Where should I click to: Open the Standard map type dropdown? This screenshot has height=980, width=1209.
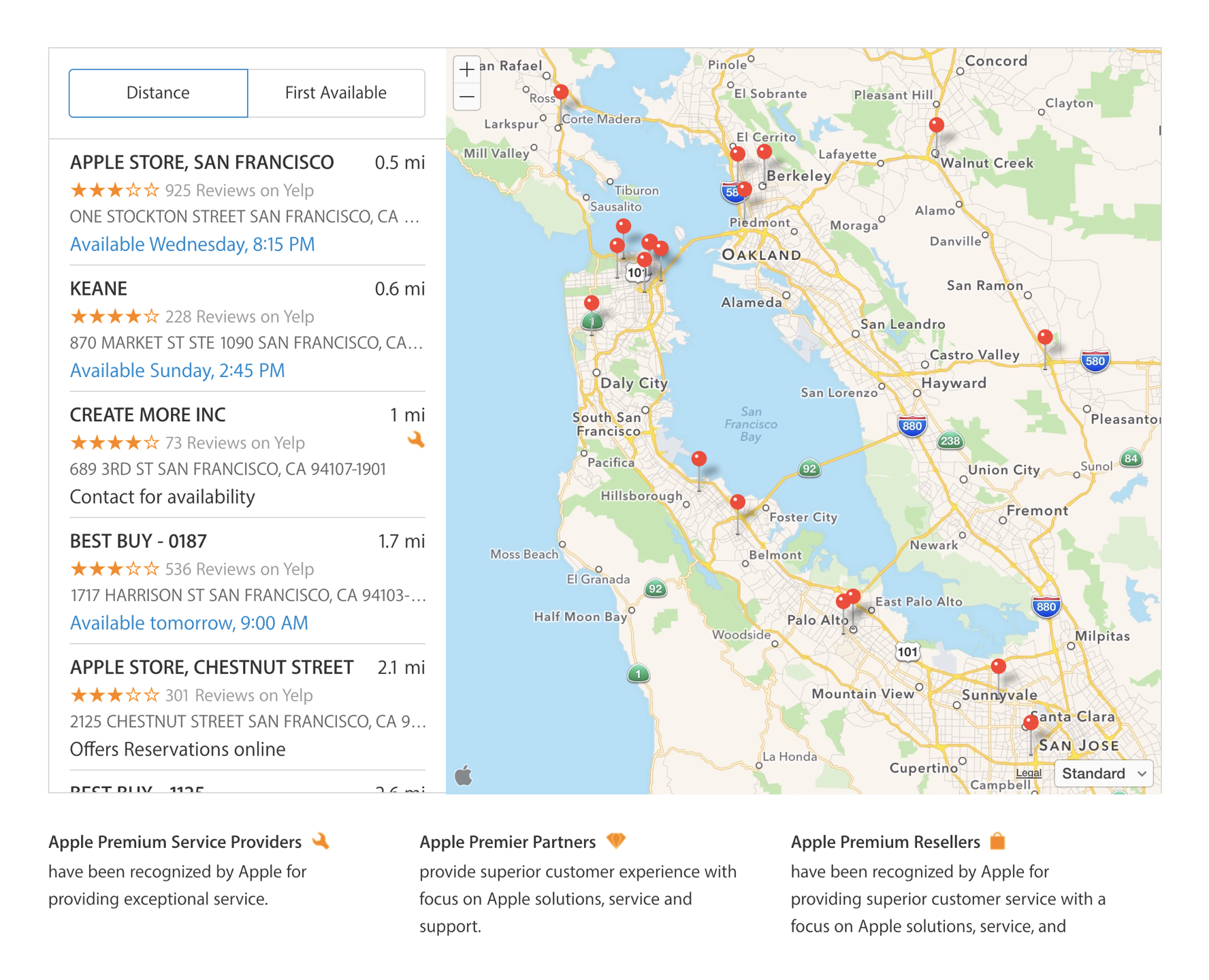coord(1103,774)
